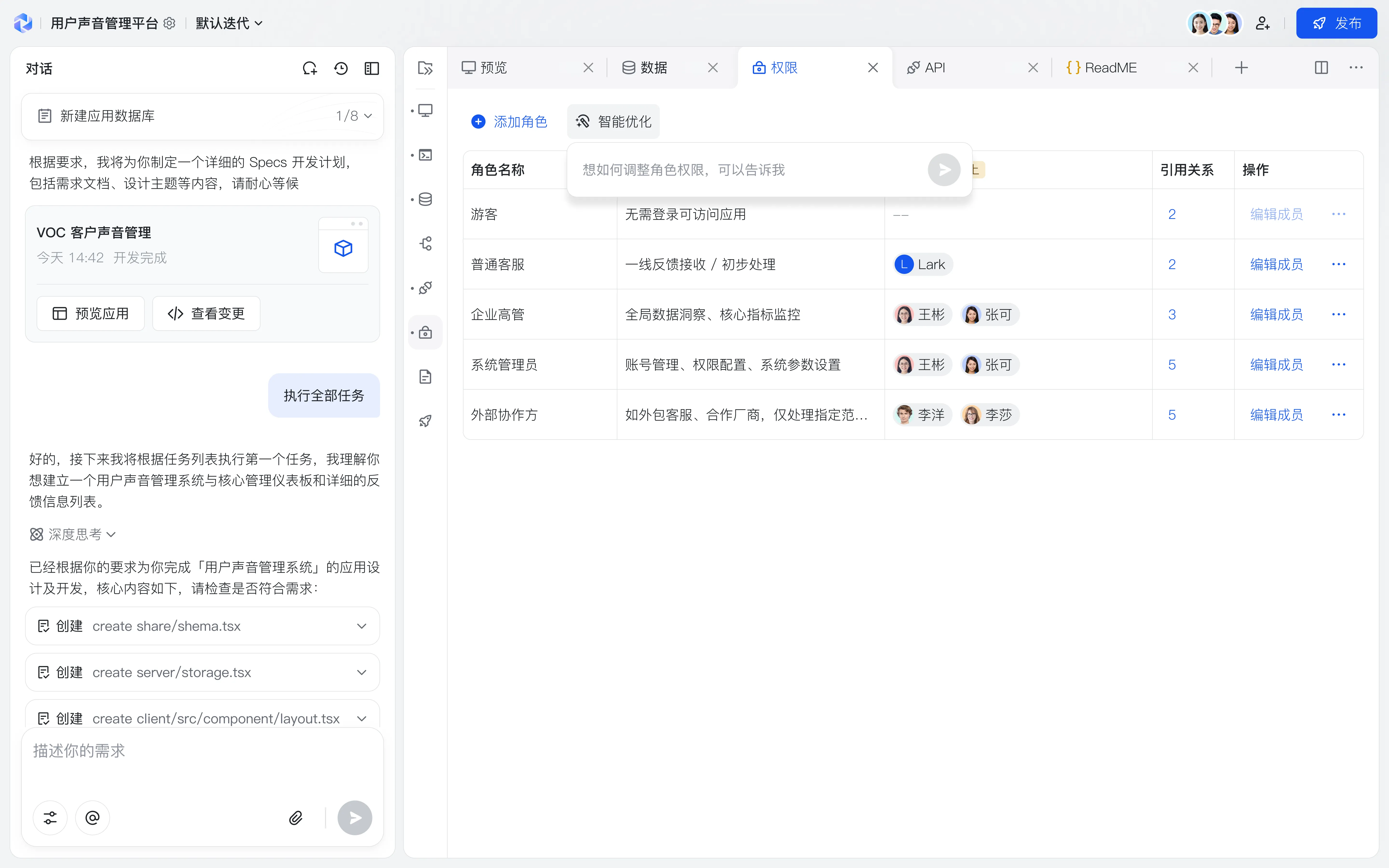This screenshot has width=1389, height=868.
Task: Start a new conversation icon
Action: (x=310, y=68)
